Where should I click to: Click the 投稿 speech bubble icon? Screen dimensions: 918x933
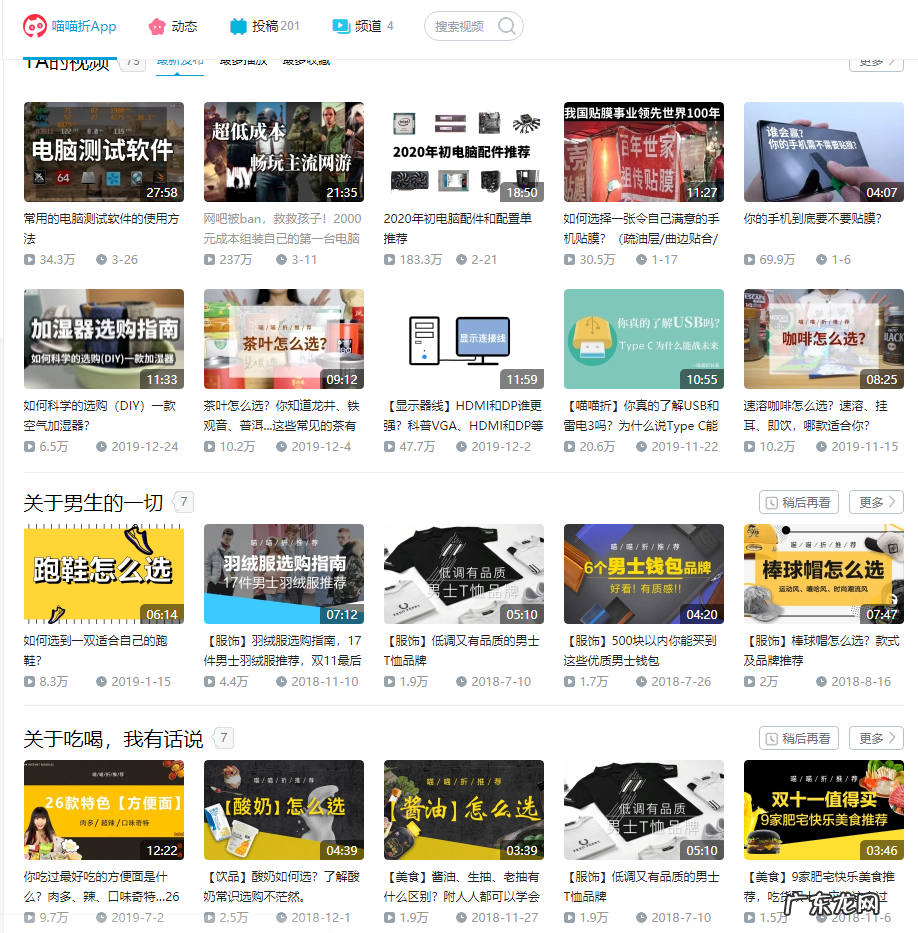pos(238,26)
